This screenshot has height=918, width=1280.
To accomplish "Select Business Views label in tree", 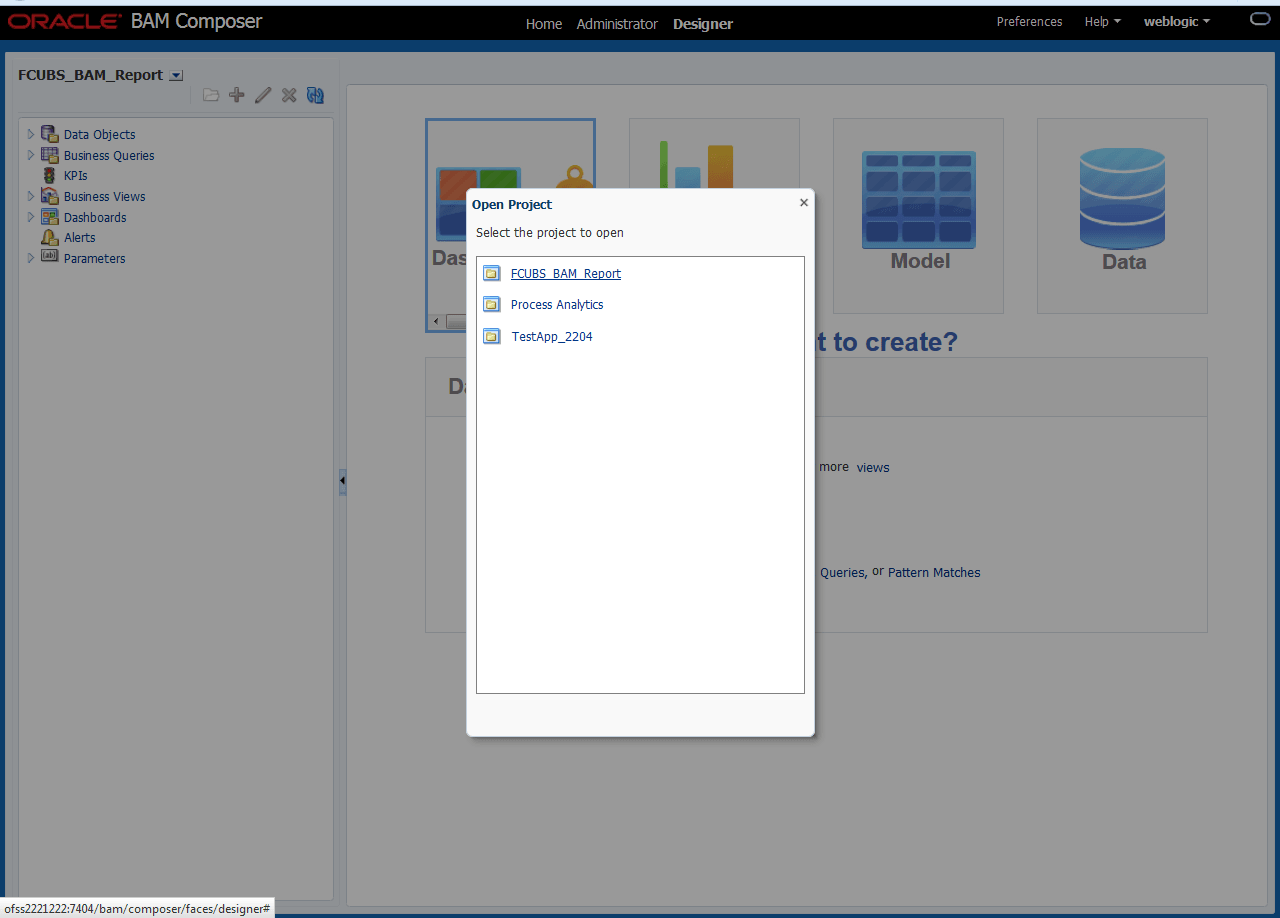I will (104, 197).
